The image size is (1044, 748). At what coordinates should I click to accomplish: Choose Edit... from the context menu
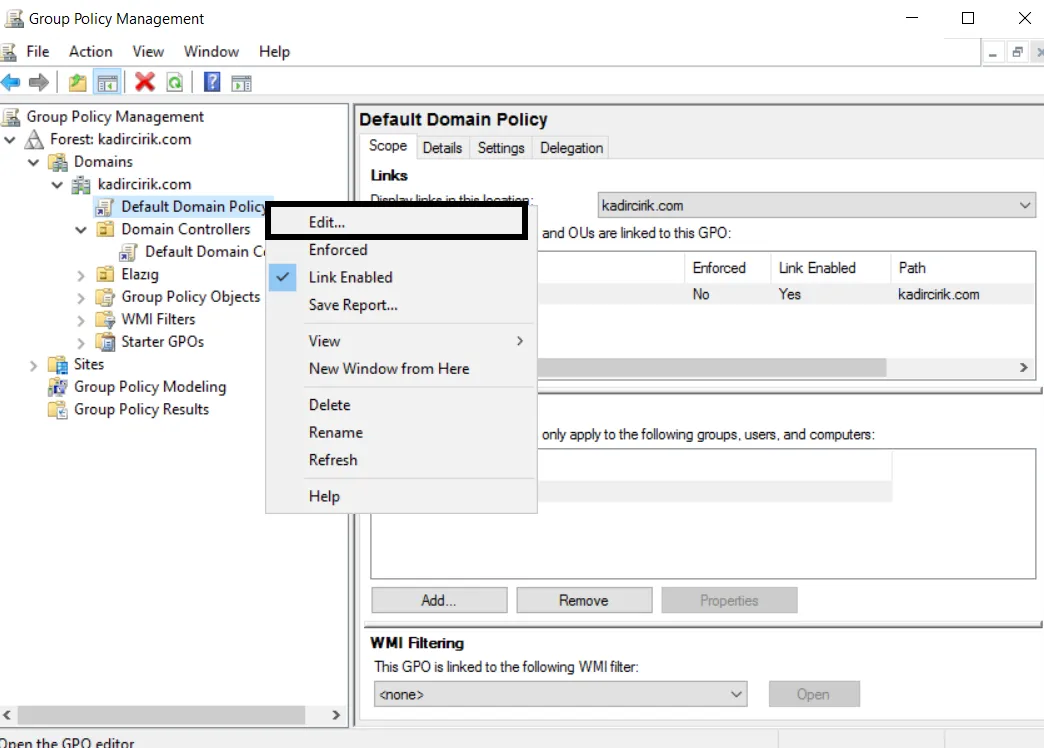tap(397, 222)
